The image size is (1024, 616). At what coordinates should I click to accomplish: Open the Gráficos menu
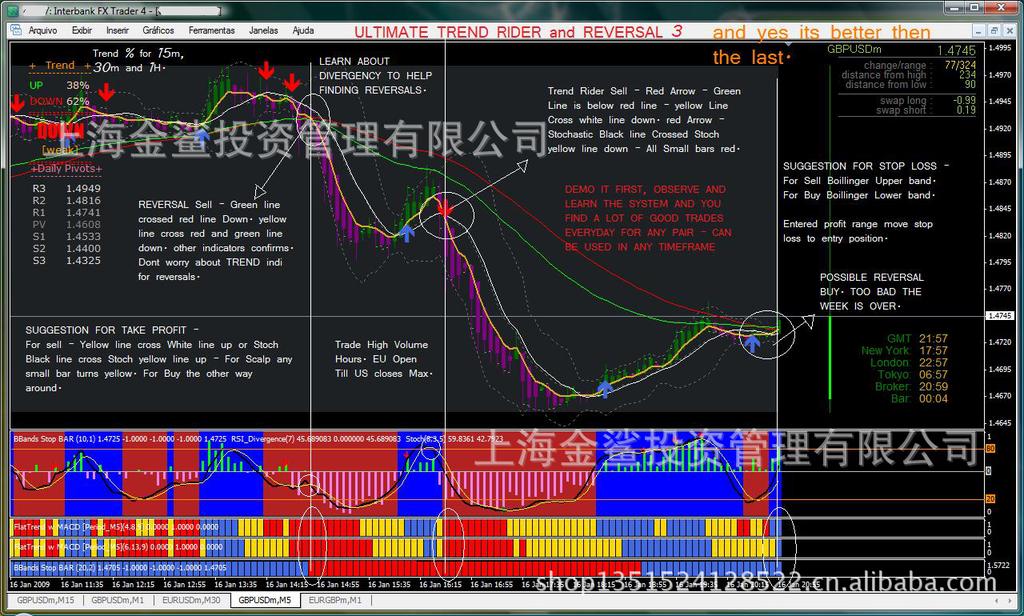tap(158, 31)
